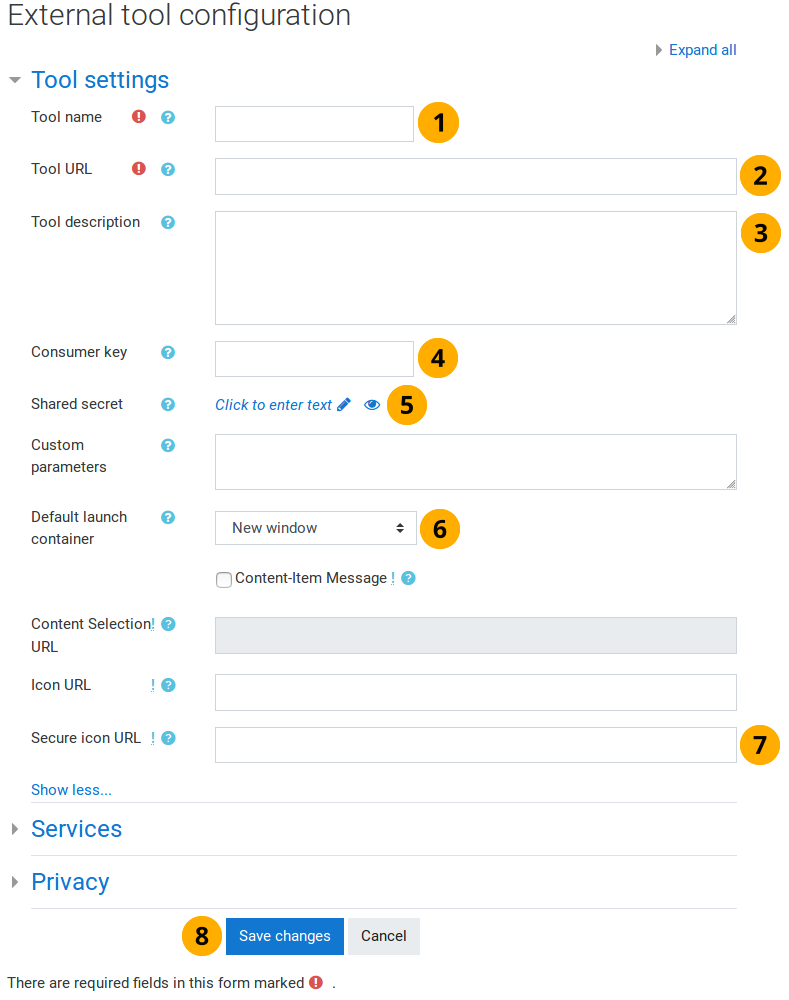Open help for Secure icon URL
The height and width of the screenshot is (1000, 789).
[168, 738]
